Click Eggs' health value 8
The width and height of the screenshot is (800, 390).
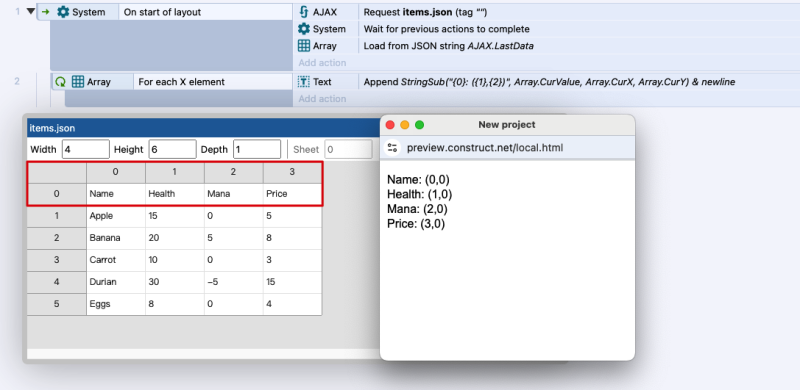[174, 304]
